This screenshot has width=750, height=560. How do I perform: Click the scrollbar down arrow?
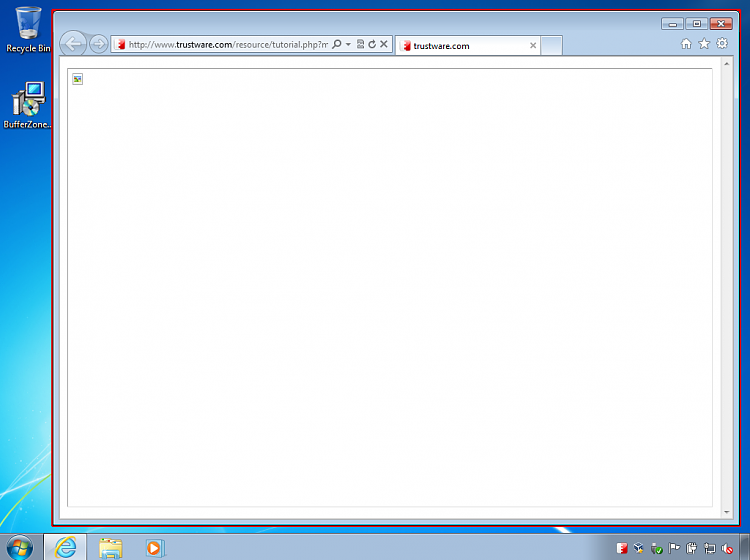pos(727,512)
